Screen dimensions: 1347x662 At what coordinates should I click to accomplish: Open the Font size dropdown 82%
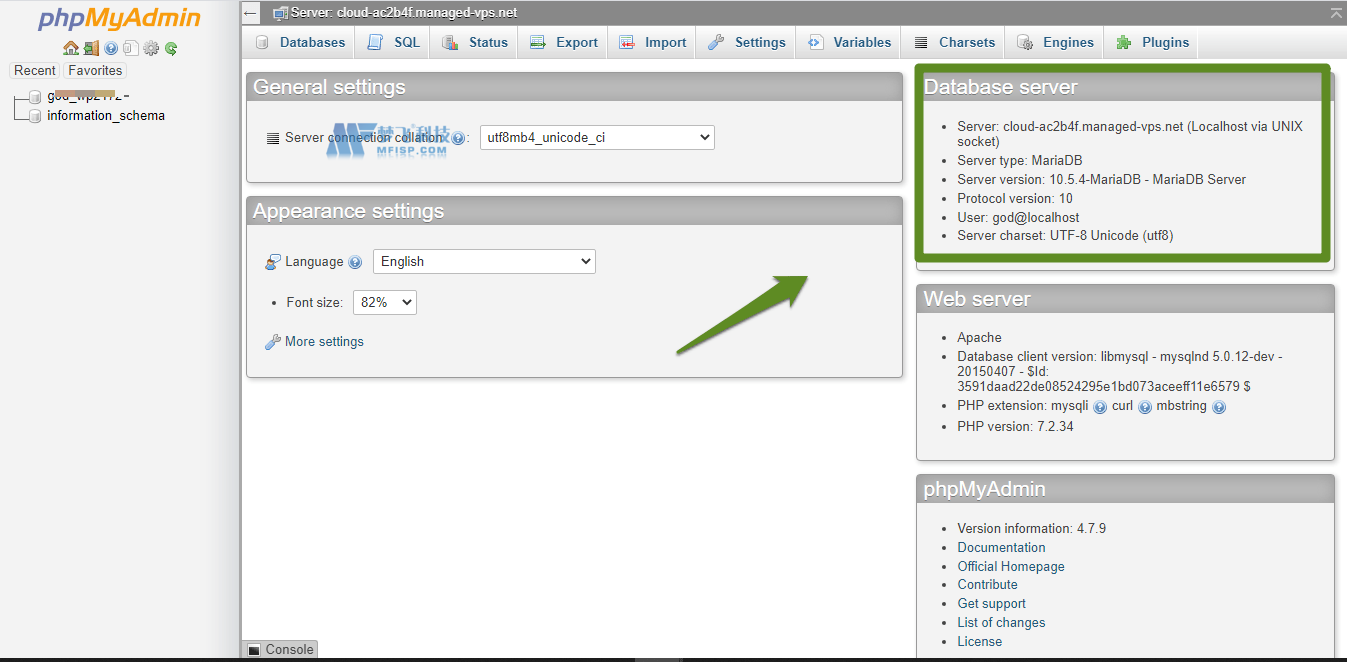click(384, 302)
